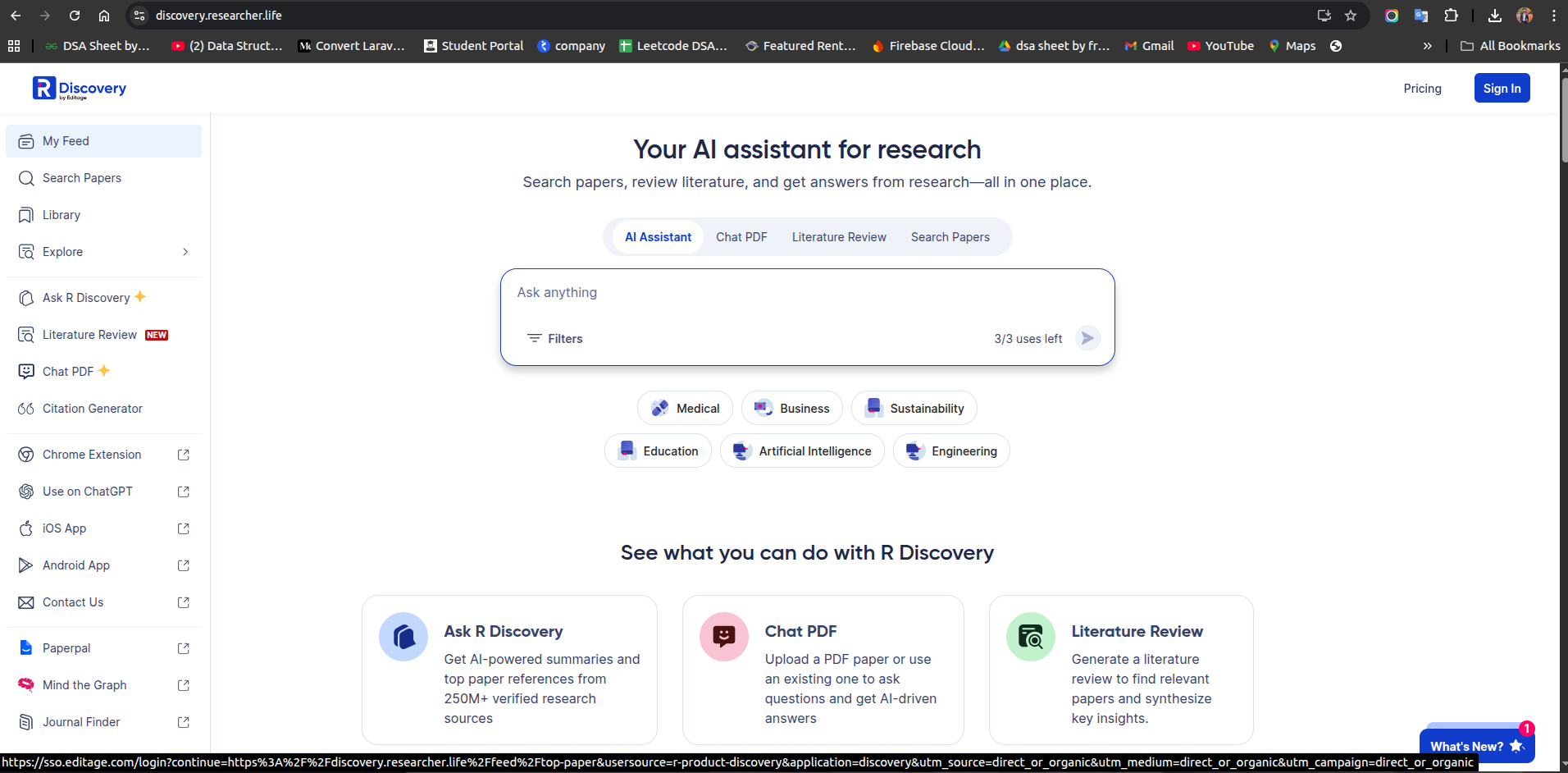Image resolution: width=1568 pixels, height=773 pixels.
Task: Expand the Explore submenu chevron
Action: pyautogui.click(x=185, y=252)
